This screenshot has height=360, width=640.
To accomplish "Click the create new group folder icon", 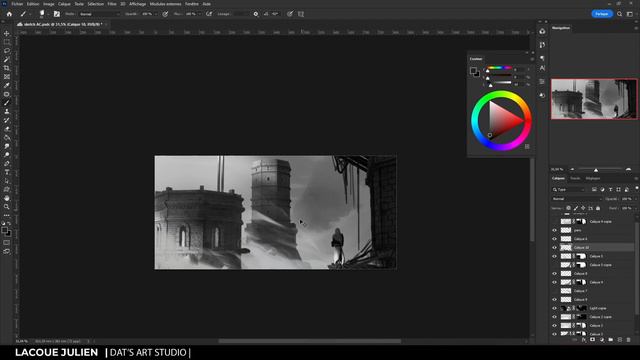I will pos(610,340).
